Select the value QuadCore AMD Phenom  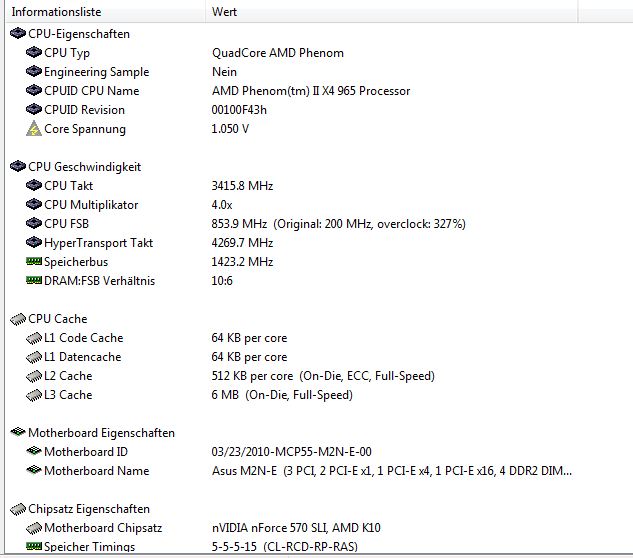tap(278, 53)
